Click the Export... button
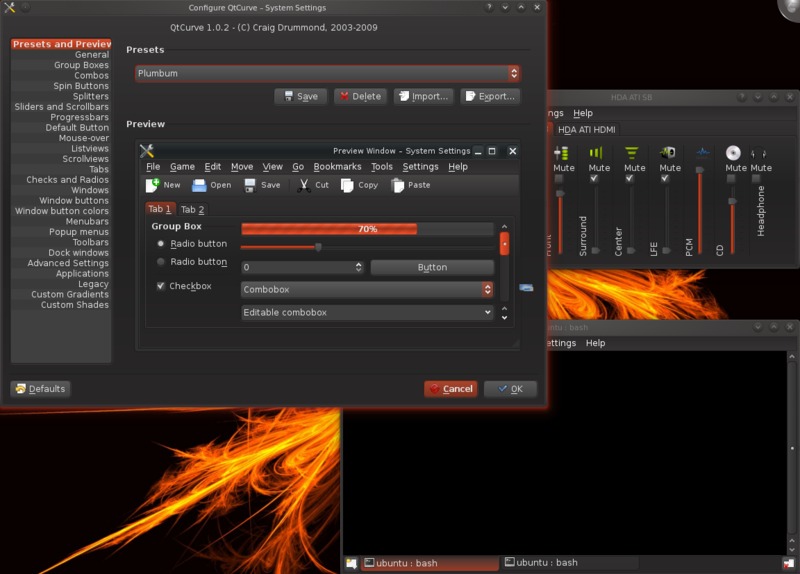 pos(490,96)
